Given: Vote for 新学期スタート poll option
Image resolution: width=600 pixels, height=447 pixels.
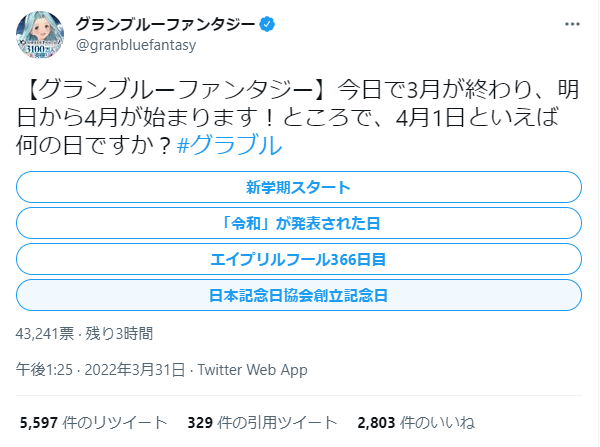Looking at the screenshot, I should click(x=299, y=187).
